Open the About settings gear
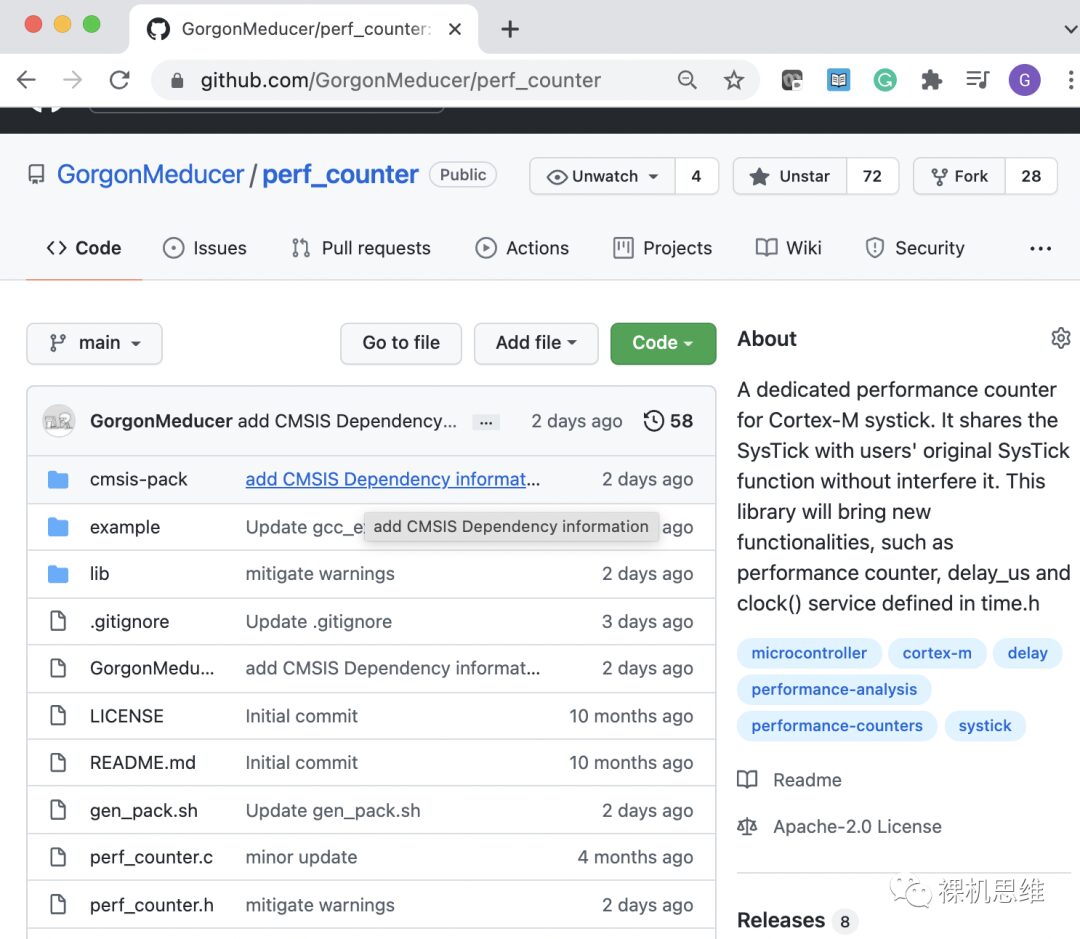 [x=1061, y=338]
